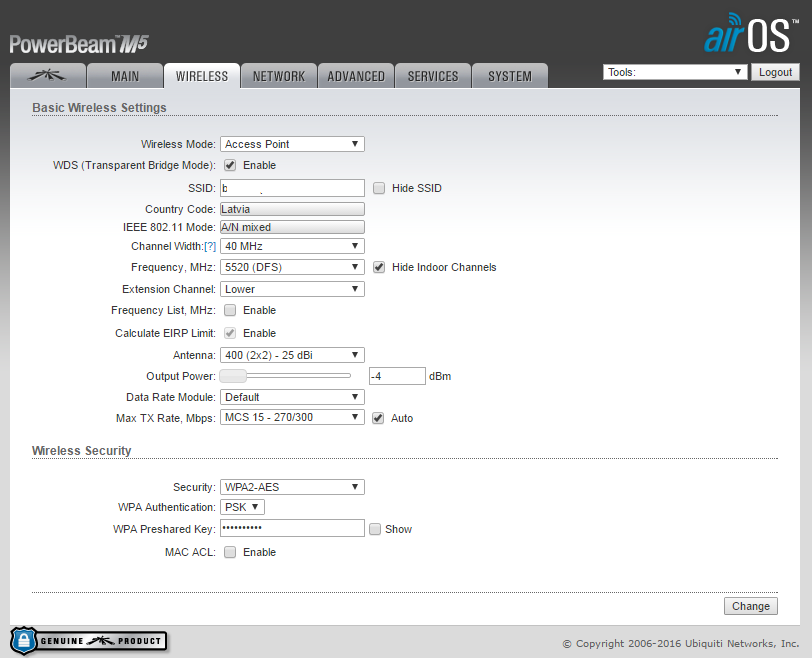Toggle WDS Transparent Bridge Mode checkbox
The height and width of the screenshot is (658, 812).
tap(230, 165)
